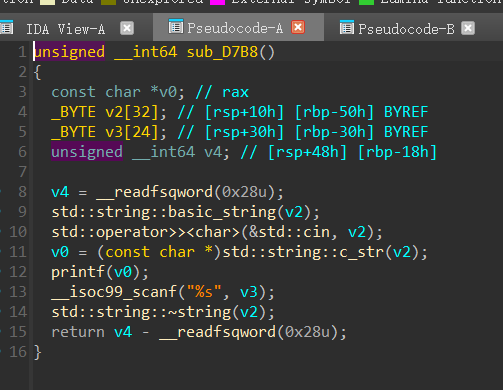Switch to the Pseudocode-B tab
This screenshot has height=390, width=503.
click(406, 29)
